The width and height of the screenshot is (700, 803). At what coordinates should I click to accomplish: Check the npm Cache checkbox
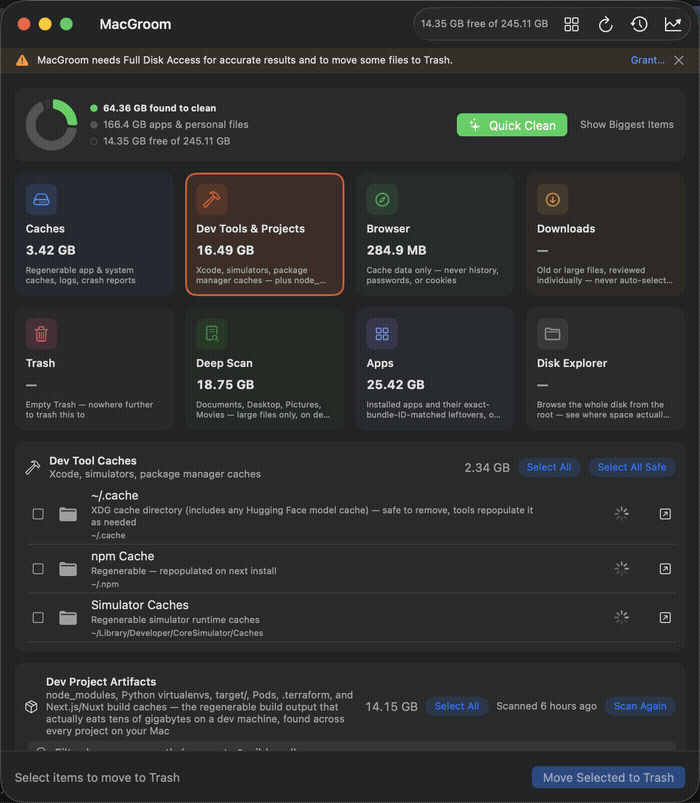click(38, 568)
